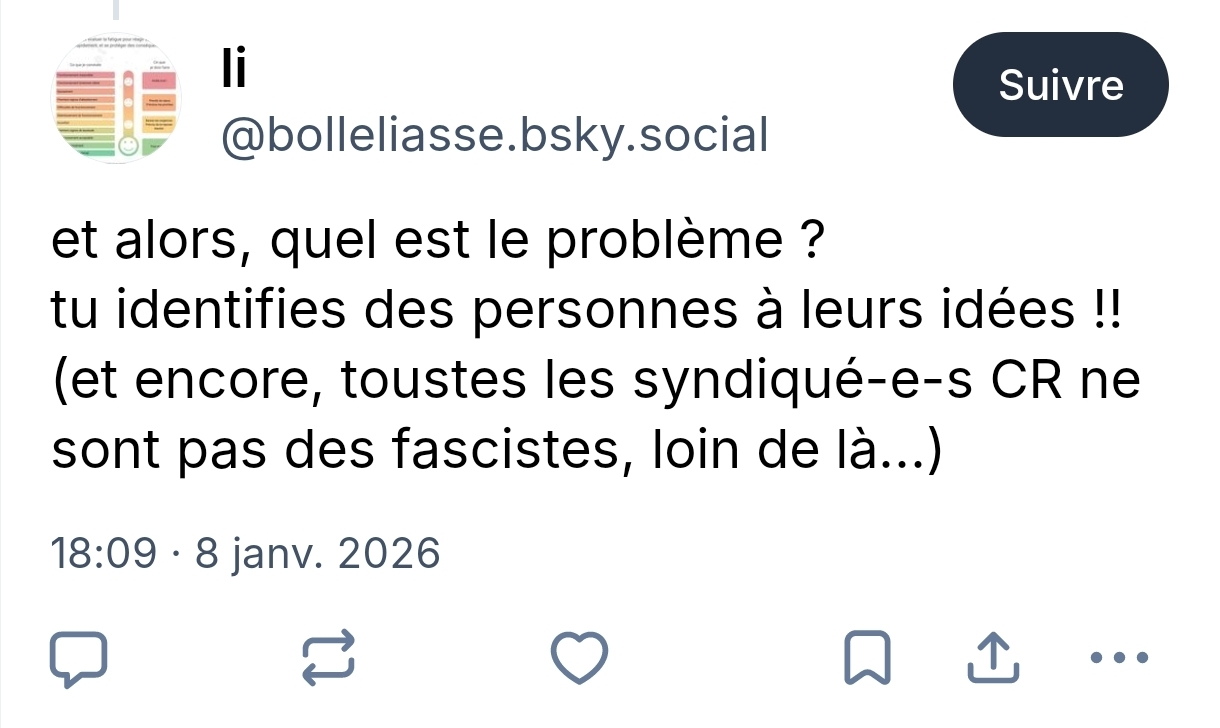Open the @bolleliasse.bsky.social handle link
This screenshot has height=728, width=1220.
pos(493,135)
